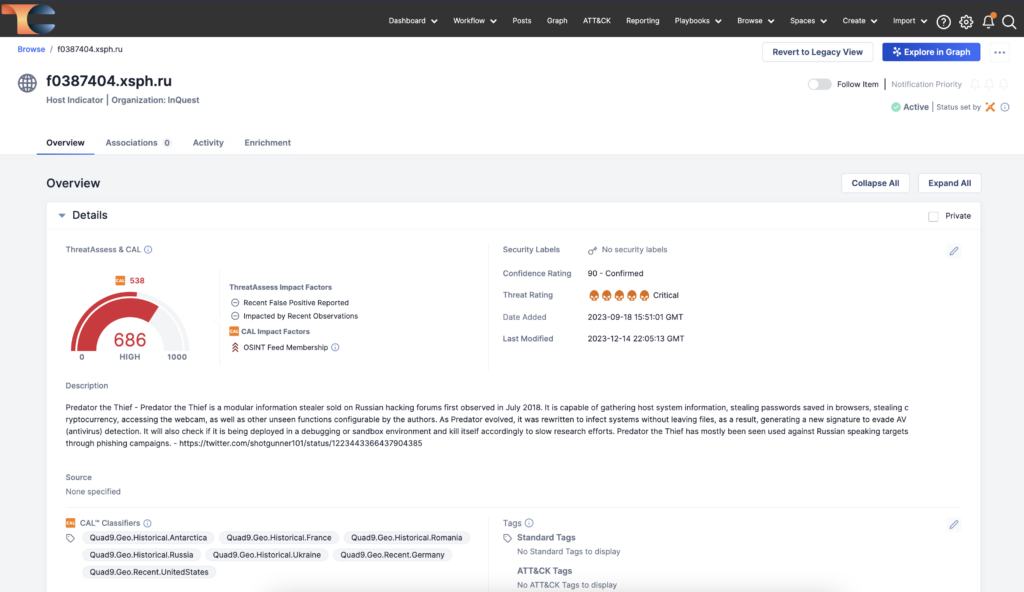Click the CAL Classifiers tag icon
The image size is (1024, 592).
coord(71,538)
